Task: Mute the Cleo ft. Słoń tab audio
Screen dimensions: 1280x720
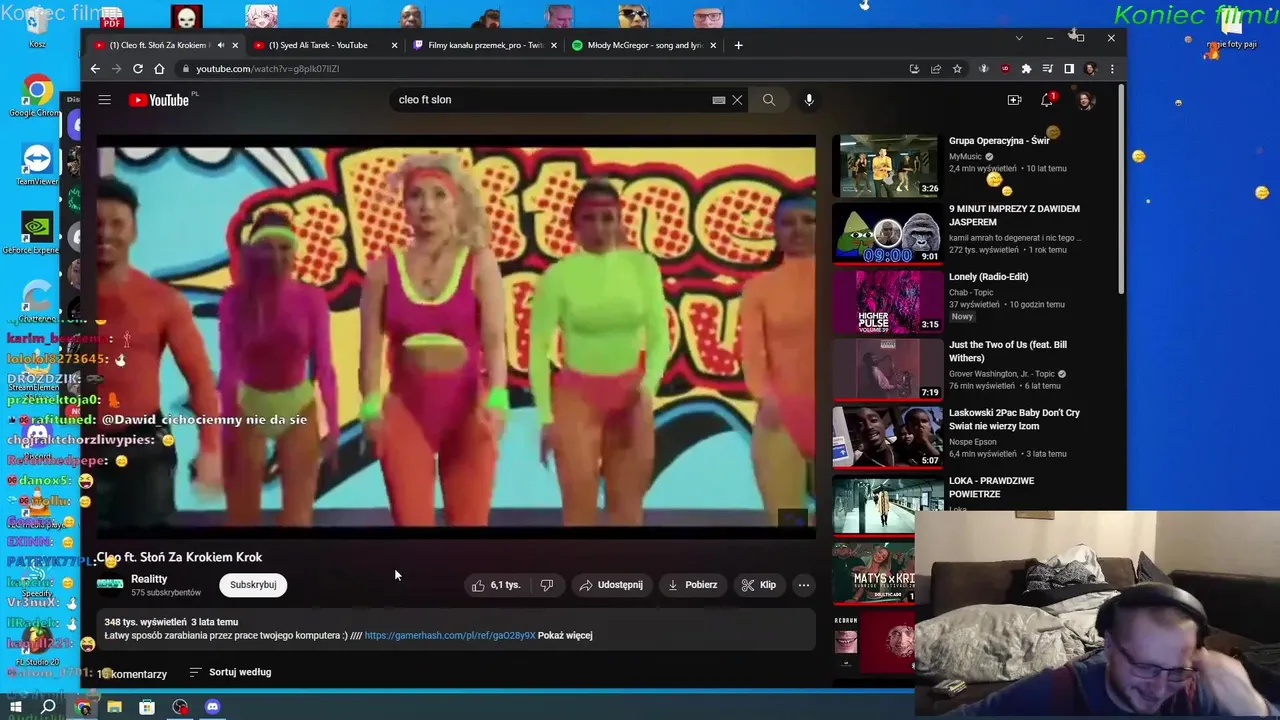Action: (x=221, y=45)
